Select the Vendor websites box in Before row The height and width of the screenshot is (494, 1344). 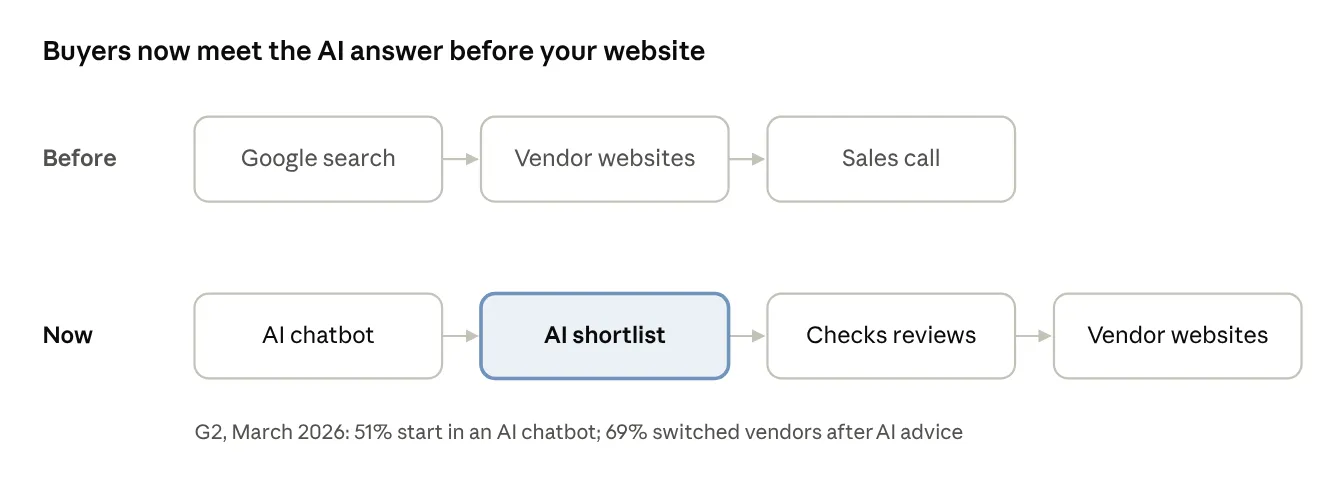click(605, 159)
